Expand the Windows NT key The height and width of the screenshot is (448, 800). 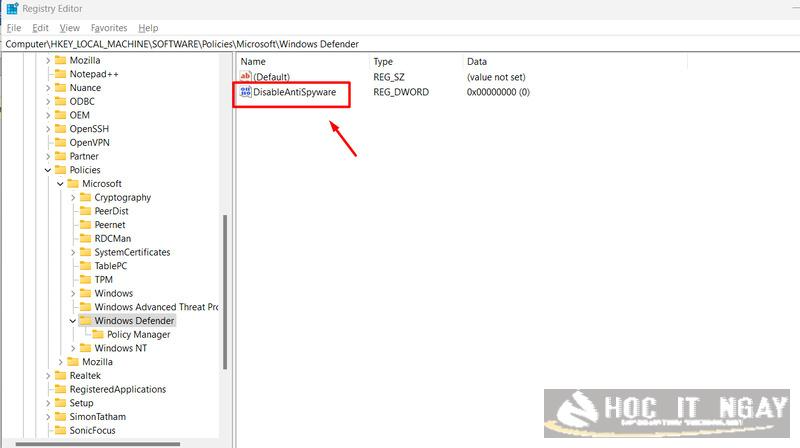point(73,348)
